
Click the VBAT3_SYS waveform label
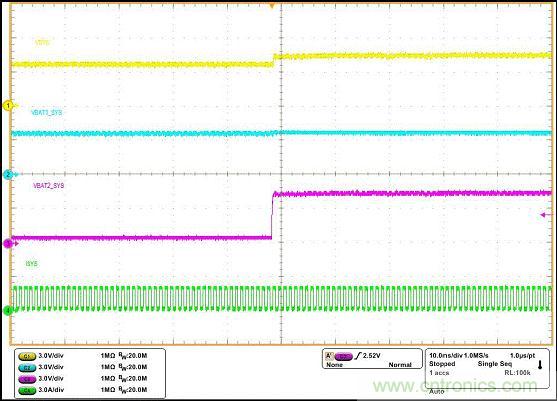[47, 113]
